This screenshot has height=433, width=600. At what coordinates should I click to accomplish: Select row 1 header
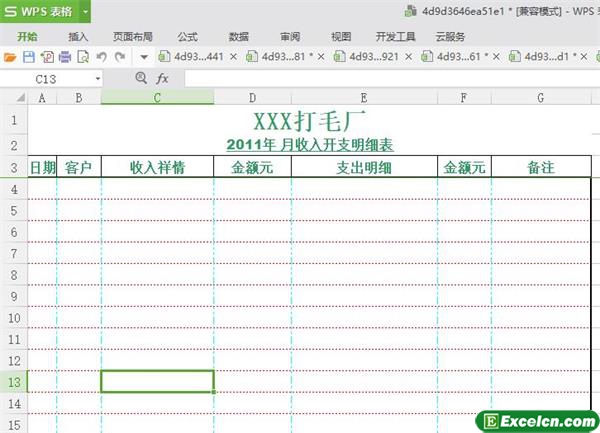coord(14,120)
